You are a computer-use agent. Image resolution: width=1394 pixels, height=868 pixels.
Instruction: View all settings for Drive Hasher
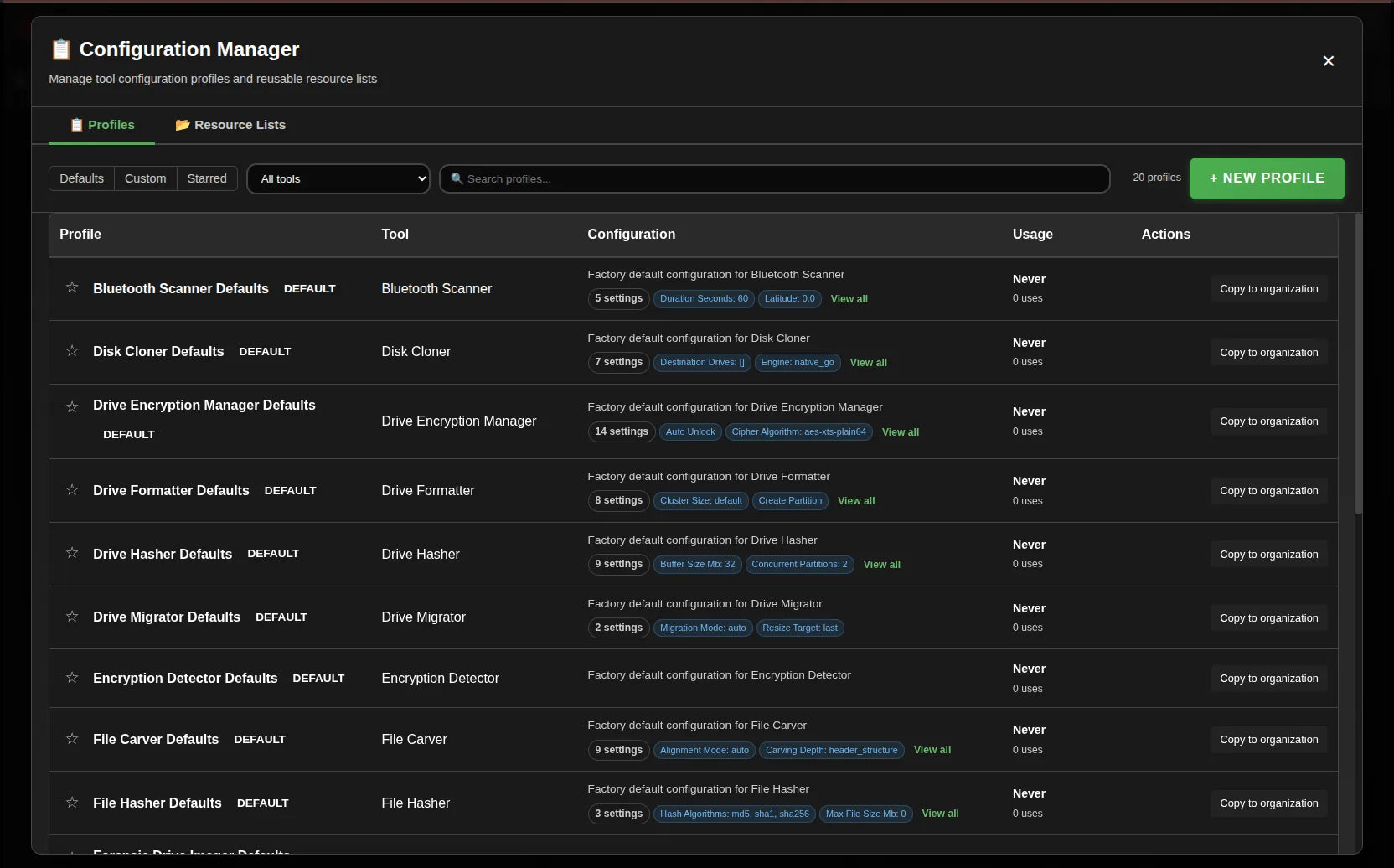[881, 565]
